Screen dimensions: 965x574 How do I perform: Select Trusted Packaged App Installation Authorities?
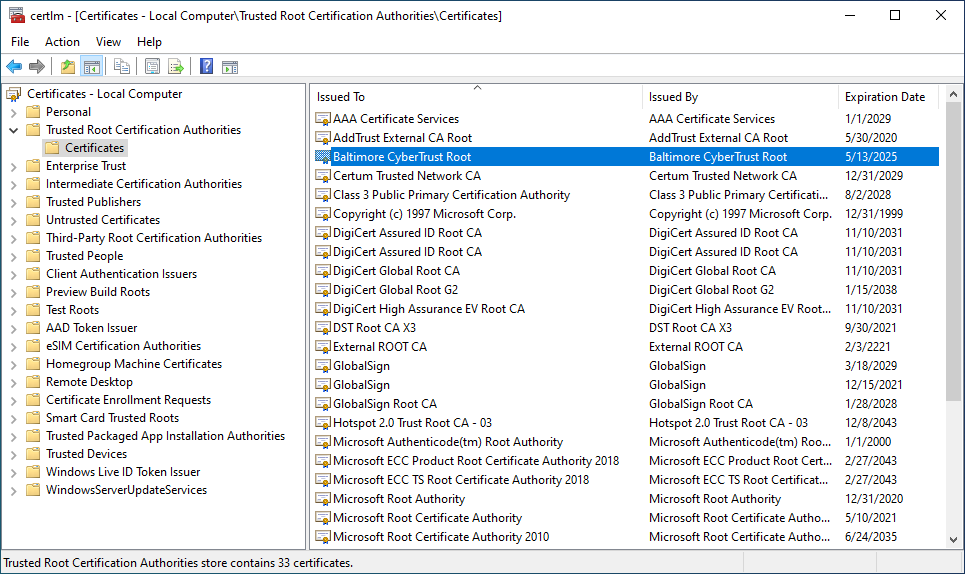[x=165, y=436]
